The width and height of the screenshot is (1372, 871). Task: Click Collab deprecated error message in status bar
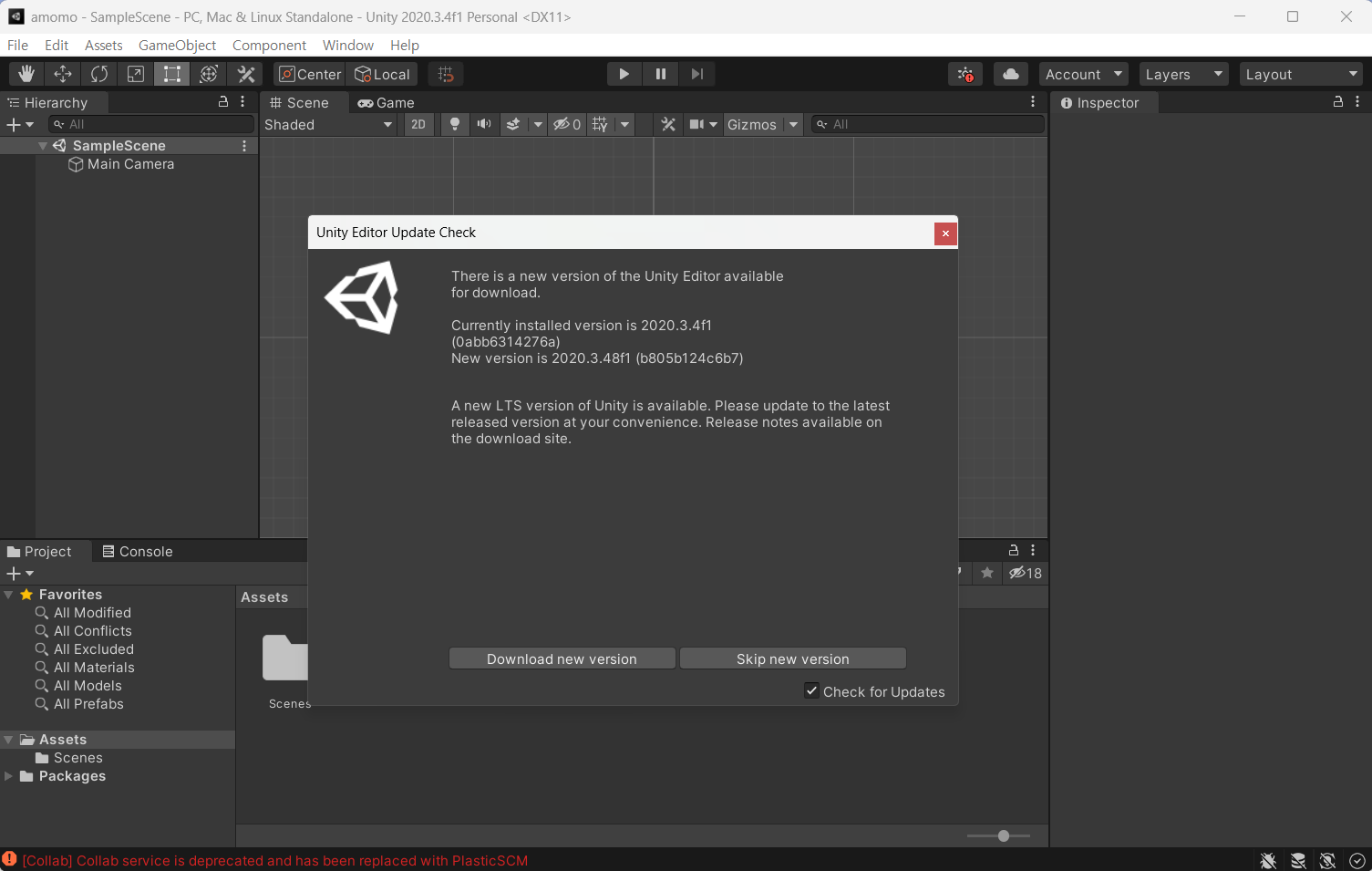click(x=274, y=860)
